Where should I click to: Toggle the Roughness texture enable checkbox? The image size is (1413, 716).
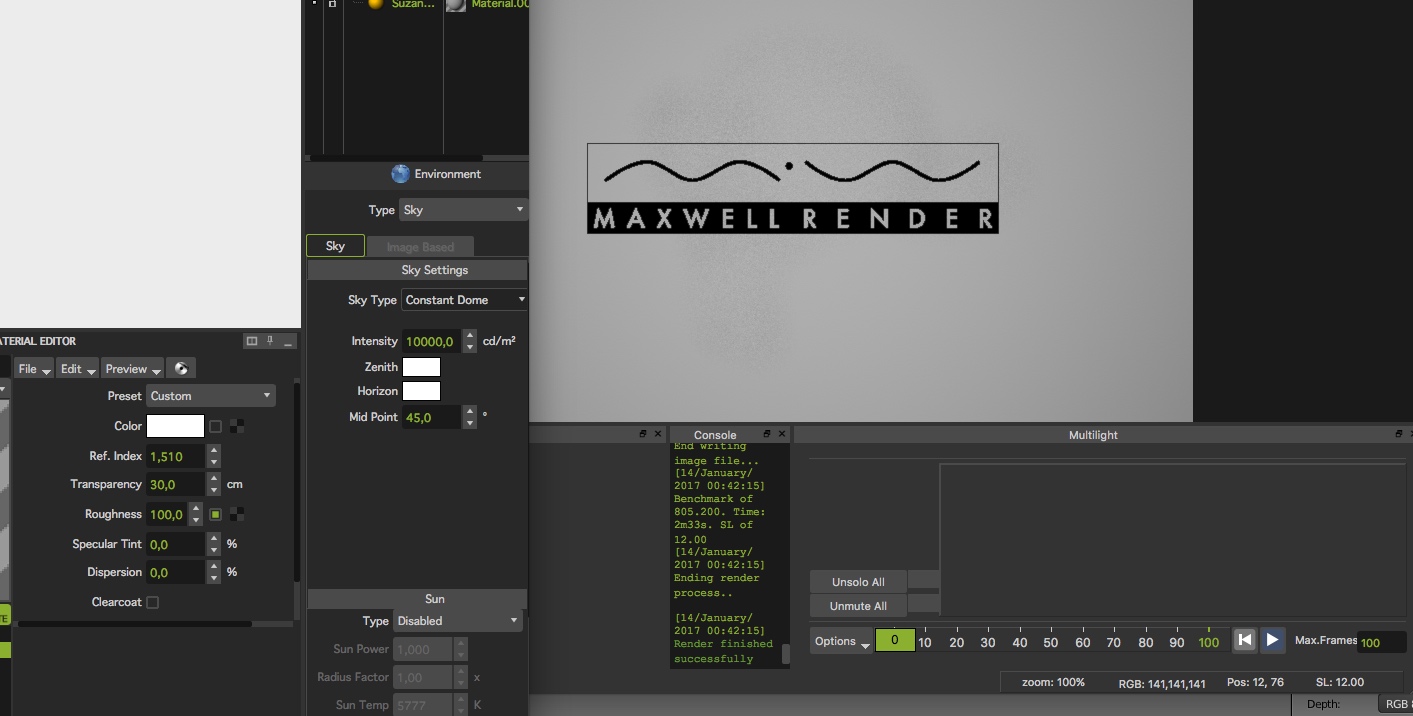click(x=215, y=515)
